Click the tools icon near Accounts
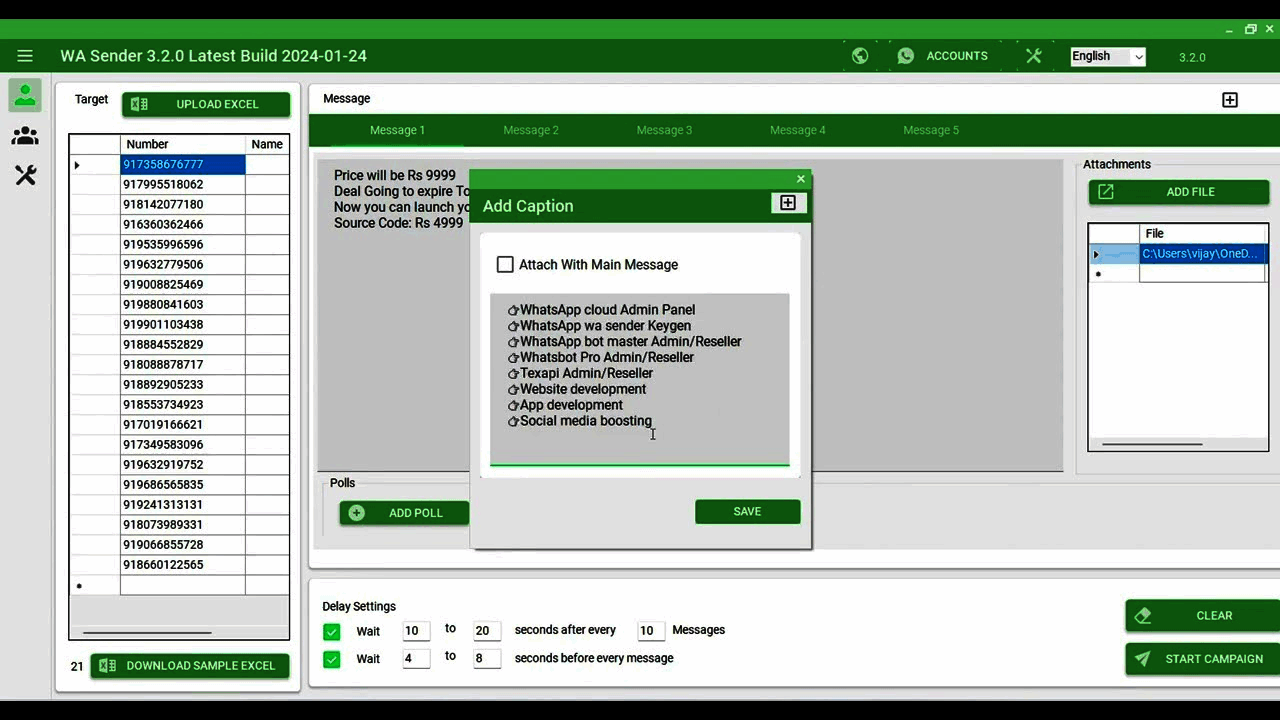Viewport: 1280px width, 720px height. pos(1033,55)
